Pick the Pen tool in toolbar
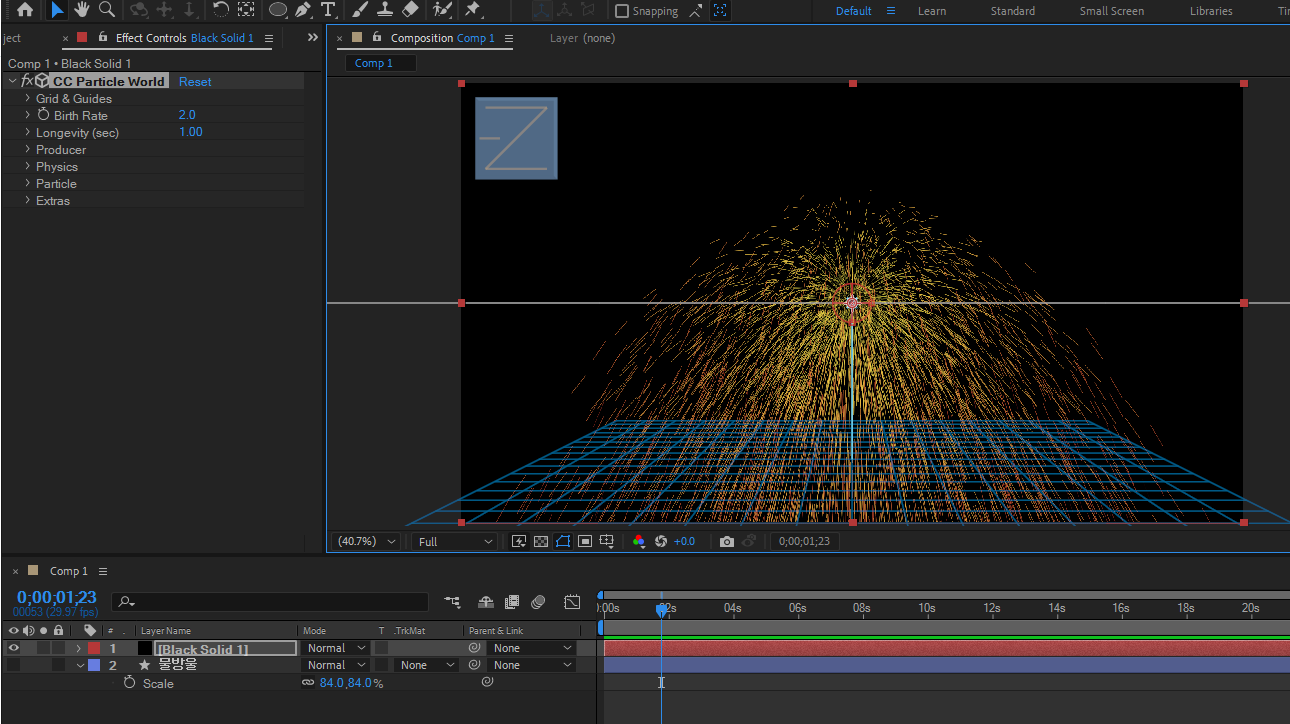 click(303, 10)
